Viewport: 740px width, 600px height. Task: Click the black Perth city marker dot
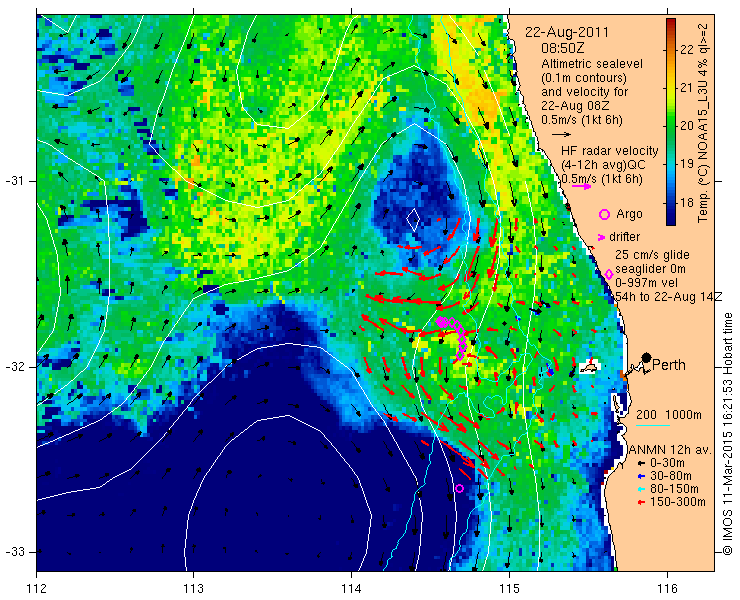tap(647, 357)
